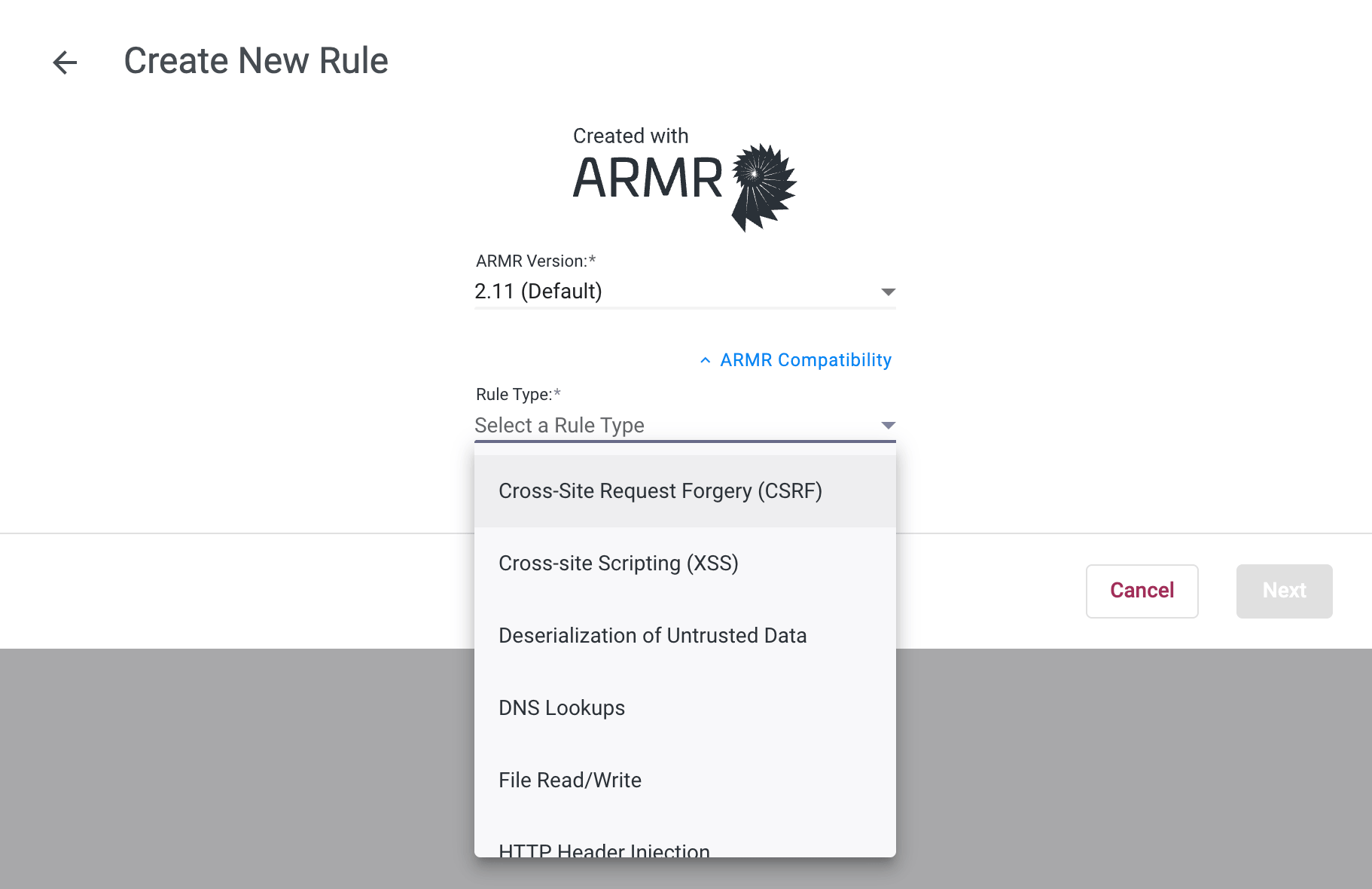Click the ARMR logo emblem
This screenshot has width=1372, height=889.
pos(764,187)
